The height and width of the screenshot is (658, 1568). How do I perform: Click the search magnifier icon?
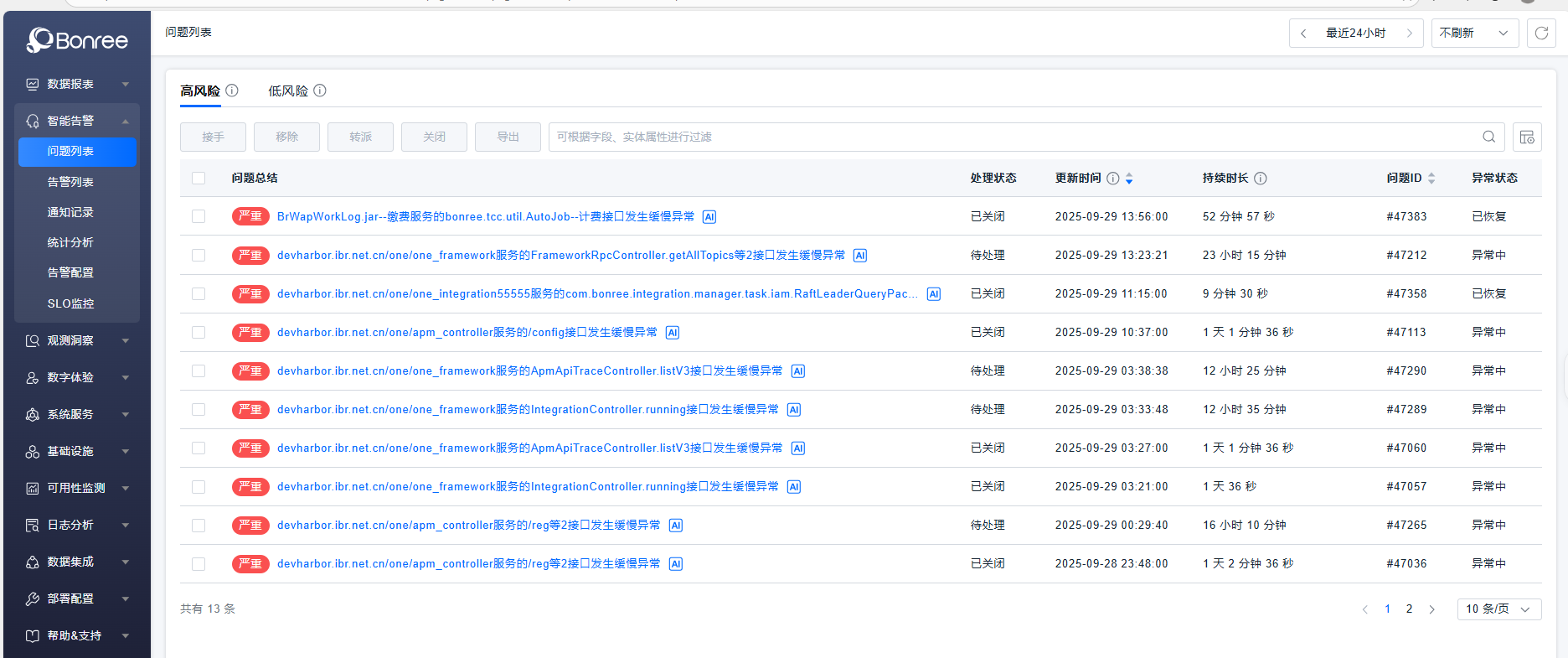click(x=1488, y=137)
